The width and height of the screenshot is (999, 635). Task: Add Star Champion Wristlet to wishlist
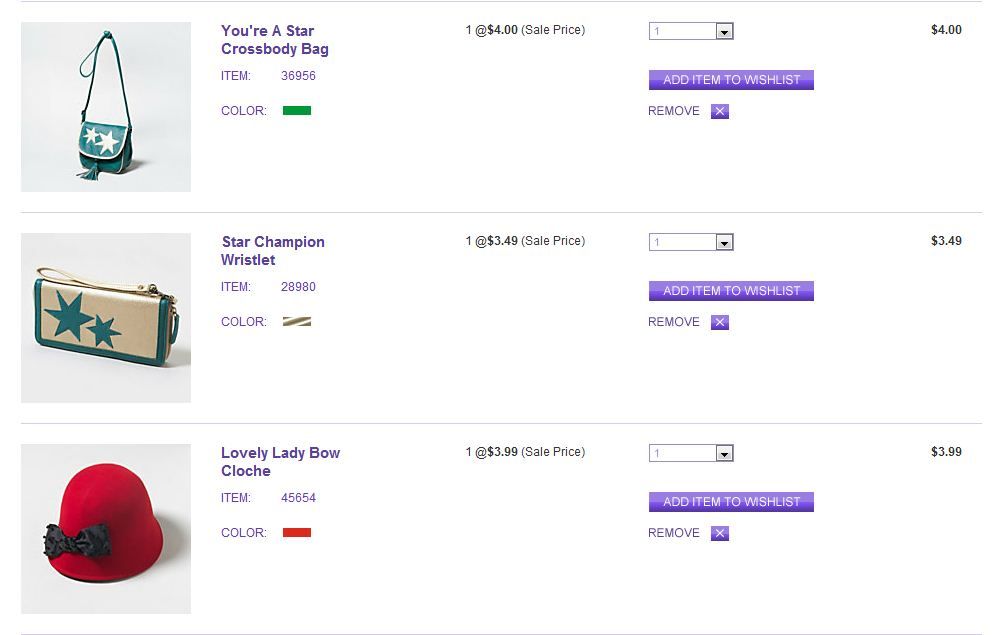point(731,291)
